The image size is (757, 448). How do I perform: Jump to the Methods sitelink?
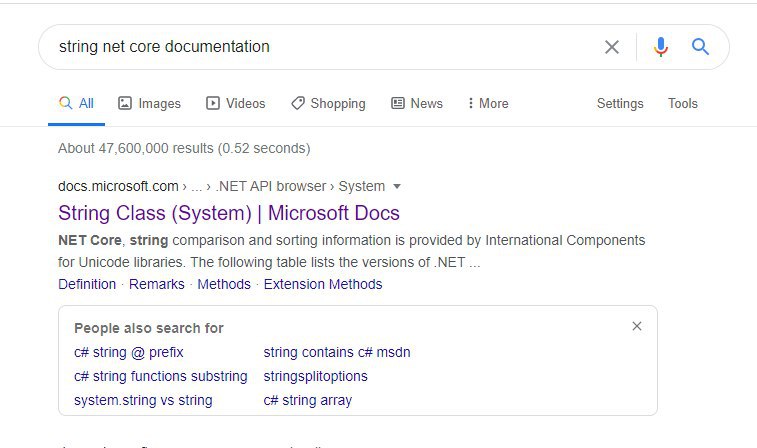point(224,284)
